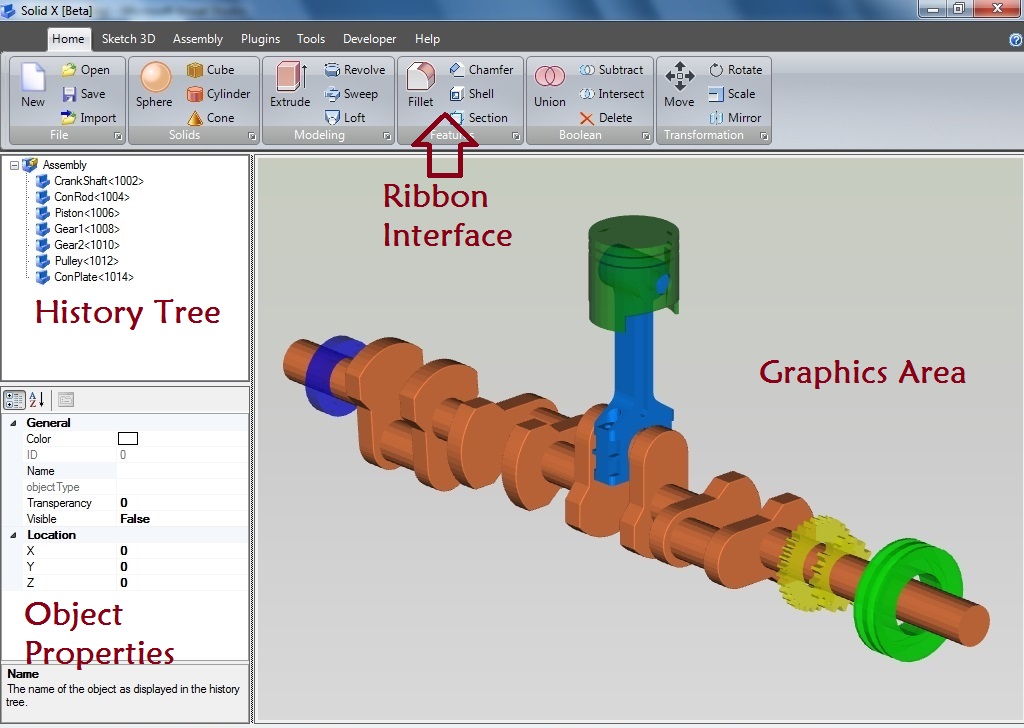Screen dimensions: 1024x728
Task: Open the Plugins tab
Action: [x=261, y=39]
